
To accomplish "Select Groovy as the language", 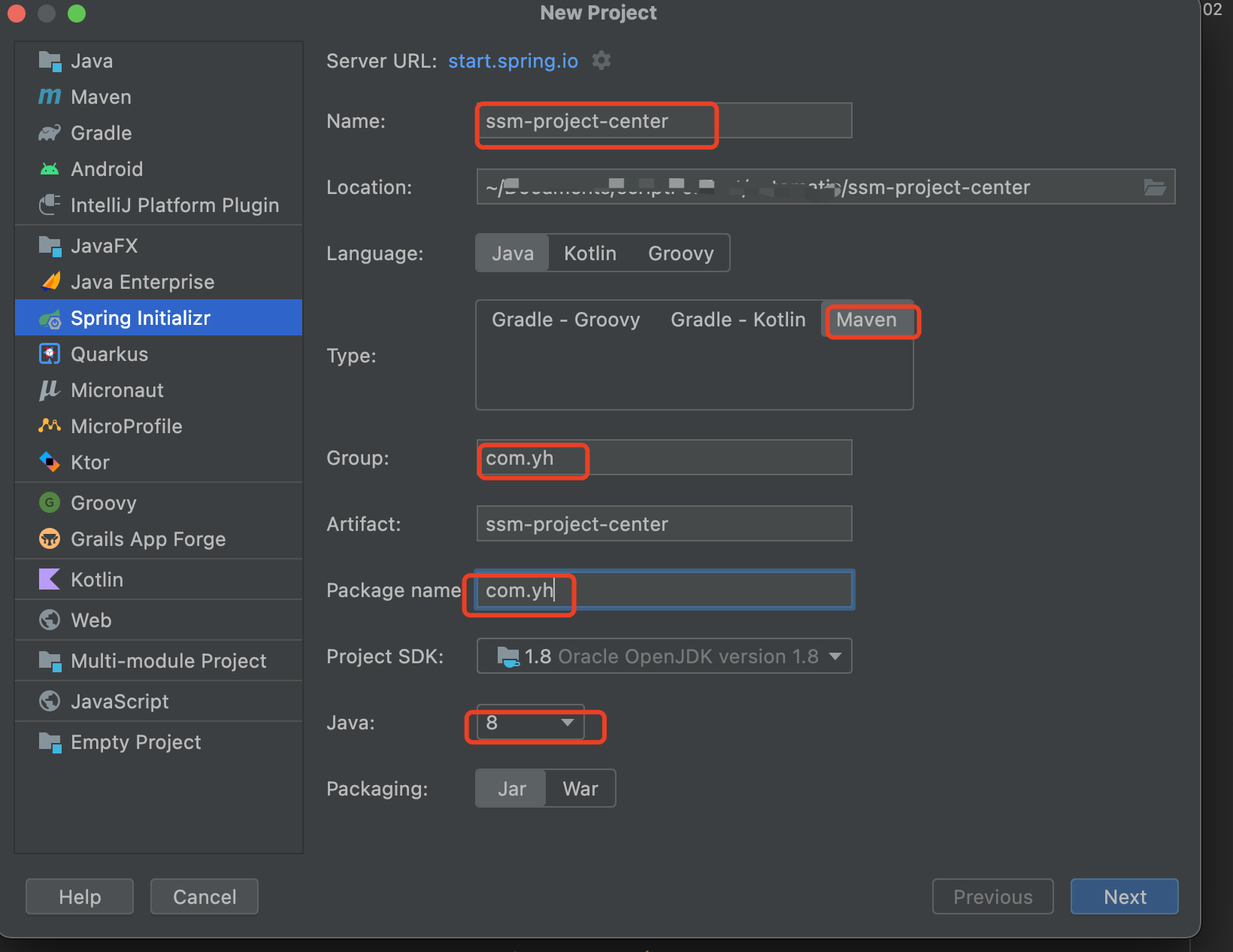I will tap(680, 253).
